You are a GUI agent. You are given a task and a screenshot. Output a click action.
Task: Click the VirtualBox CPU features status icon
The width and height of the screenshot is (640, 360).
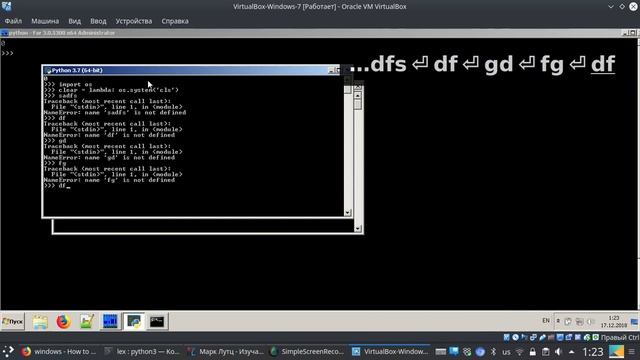(x=578, y=337)
